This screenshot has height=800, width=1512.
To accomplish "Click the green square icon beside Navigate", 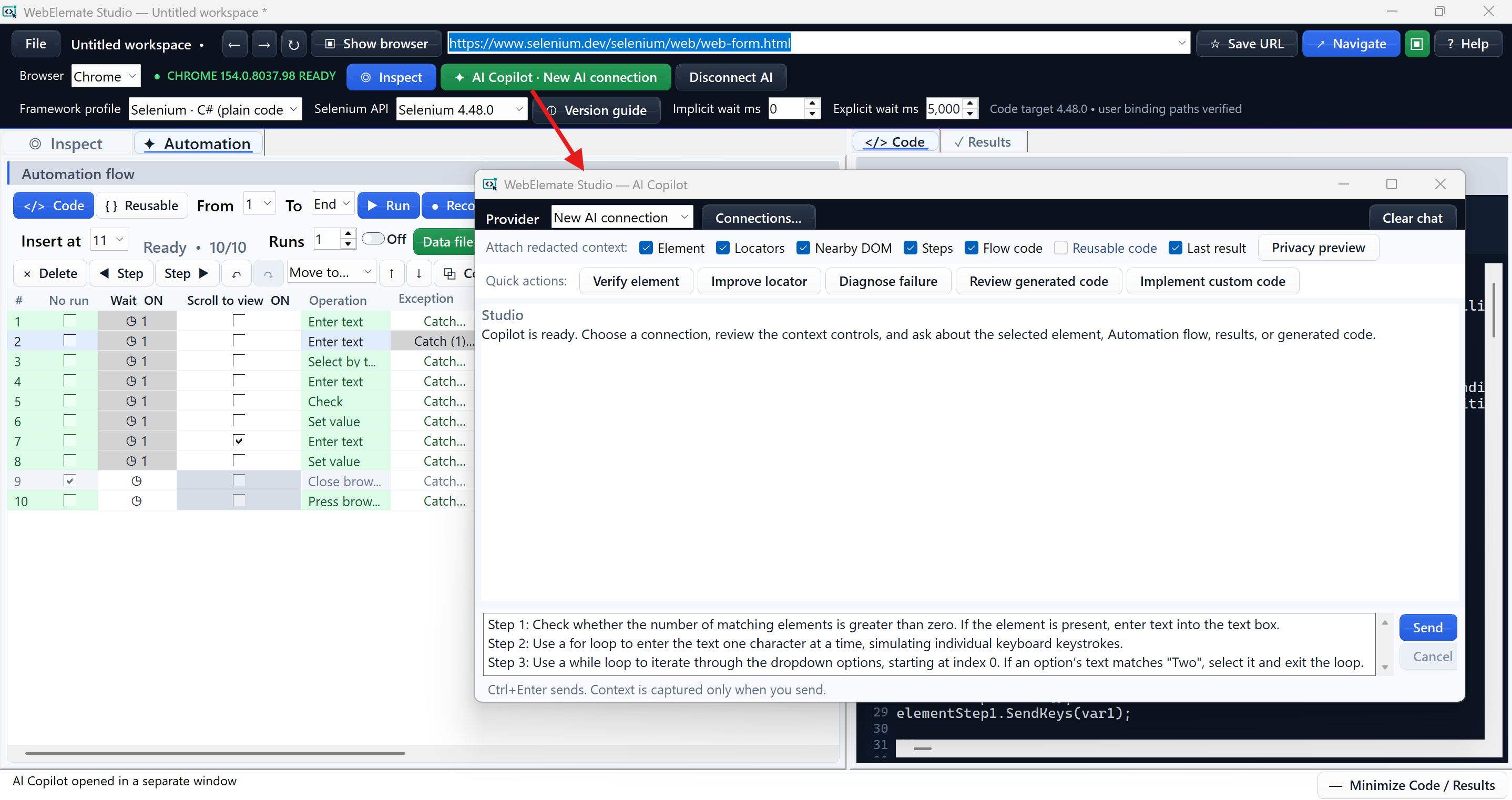I will [x=1416, y=44].
